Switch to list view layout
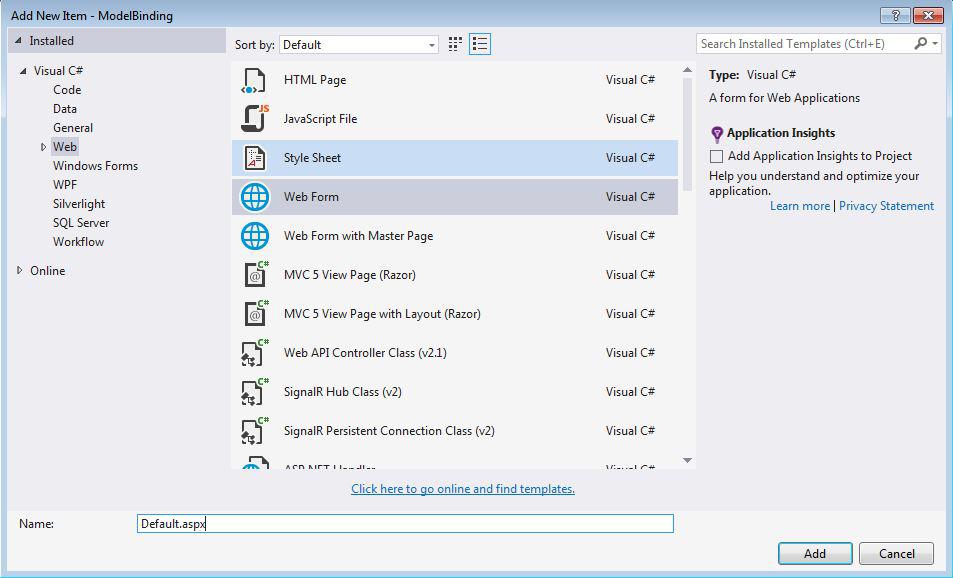The image size is (953, 578). click(x=480, y=44)
